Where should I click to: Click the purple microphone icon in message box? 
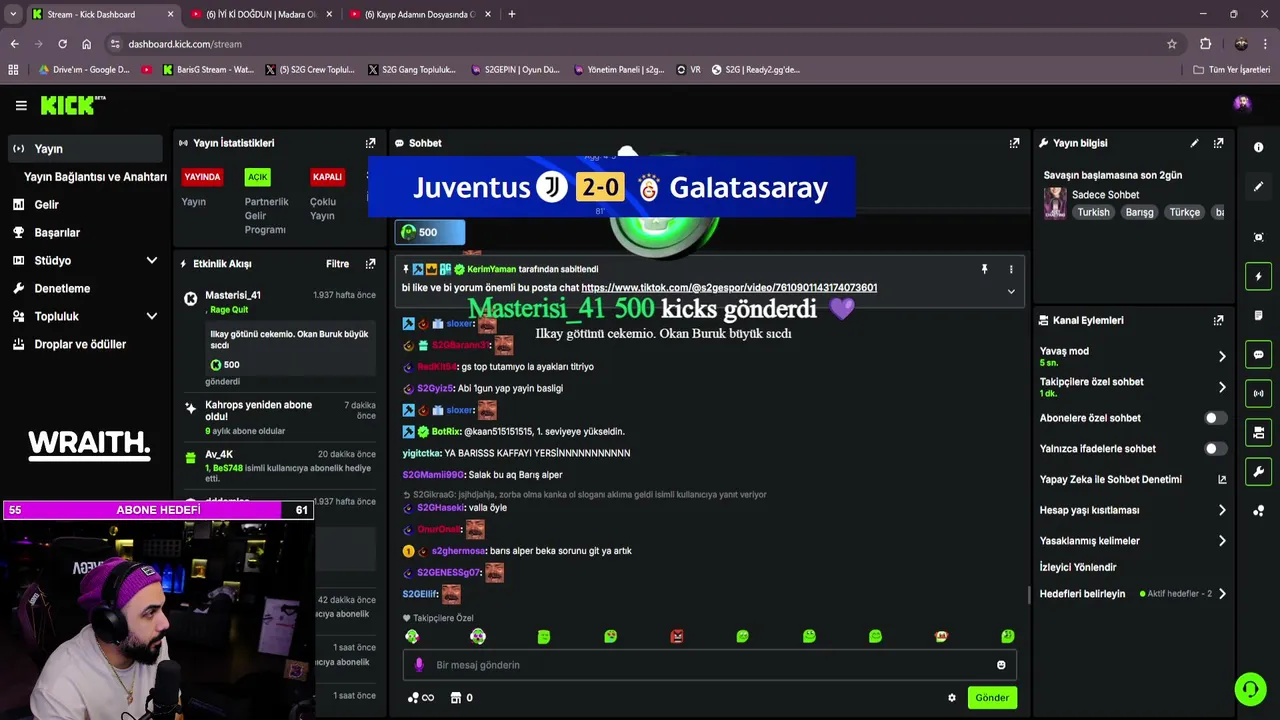[419, 665]
